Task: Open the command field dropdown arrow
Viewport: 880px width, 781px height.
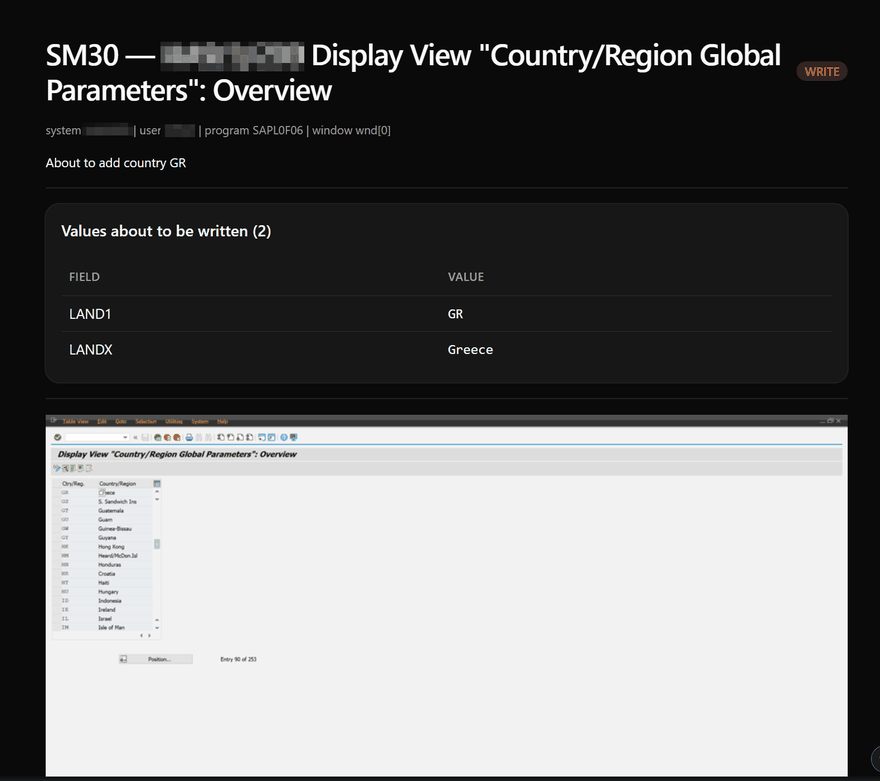Action: [x=125, y=438]
